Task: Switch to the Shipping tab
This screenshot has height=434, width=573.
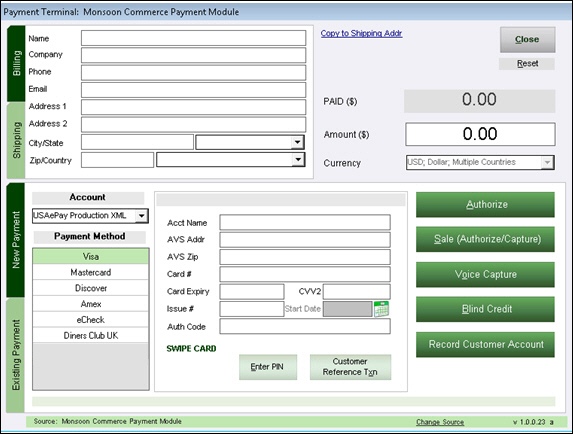Action: (16, 140)
